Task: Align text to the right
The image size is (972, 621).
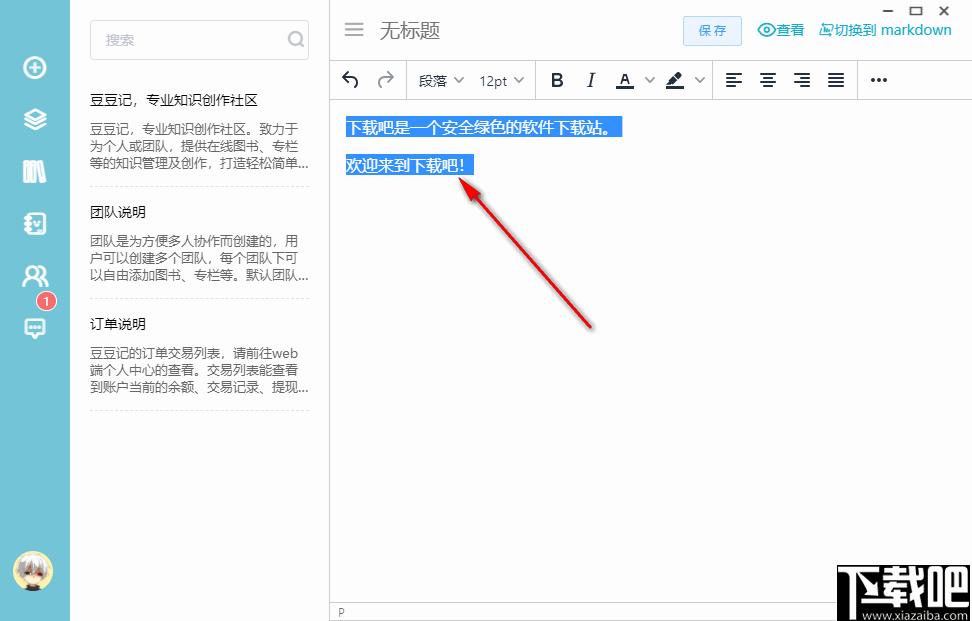Action: coord(802,80)
